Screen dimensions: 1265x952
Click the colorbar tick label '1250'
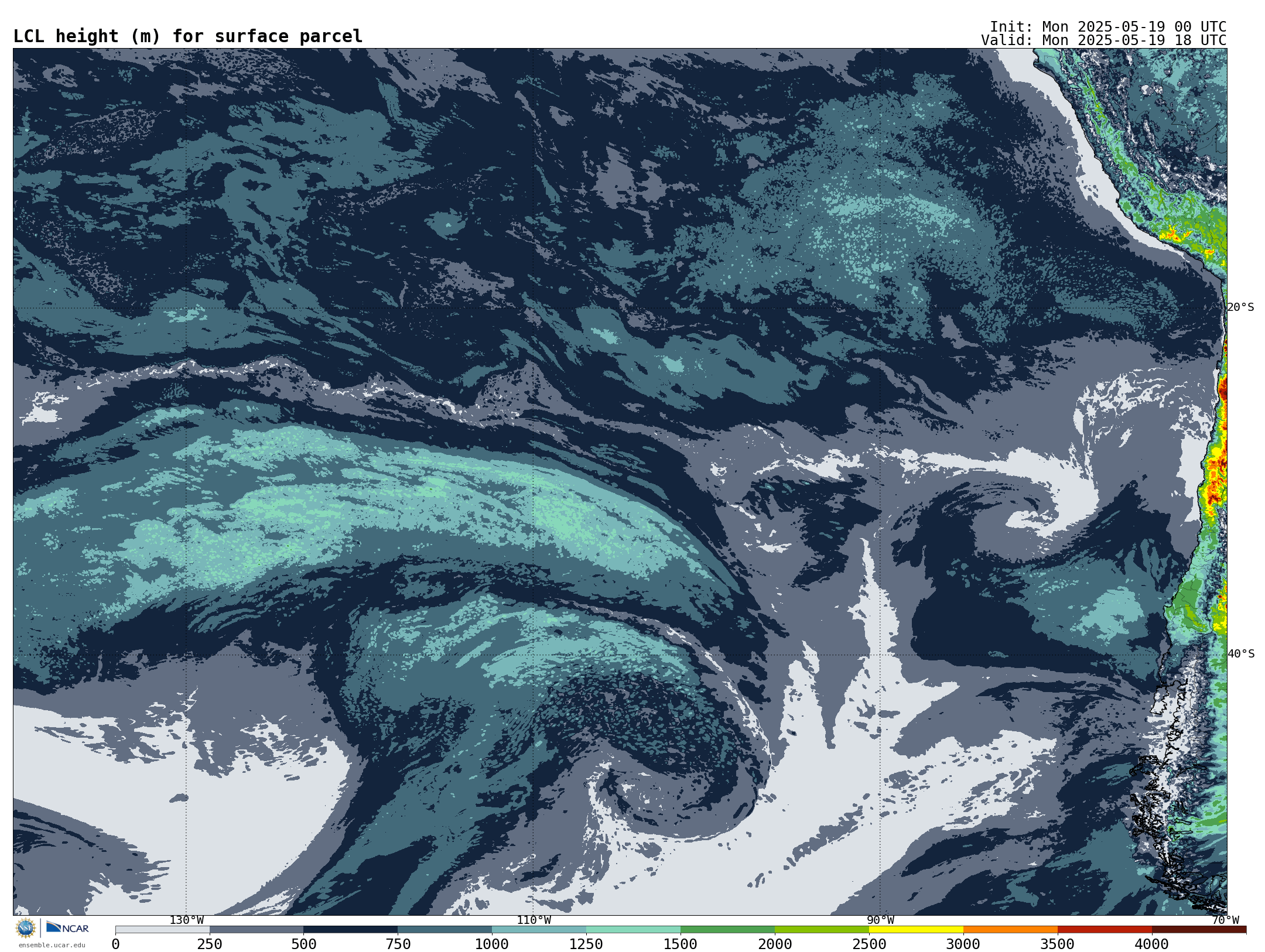[x=586, y=944]
